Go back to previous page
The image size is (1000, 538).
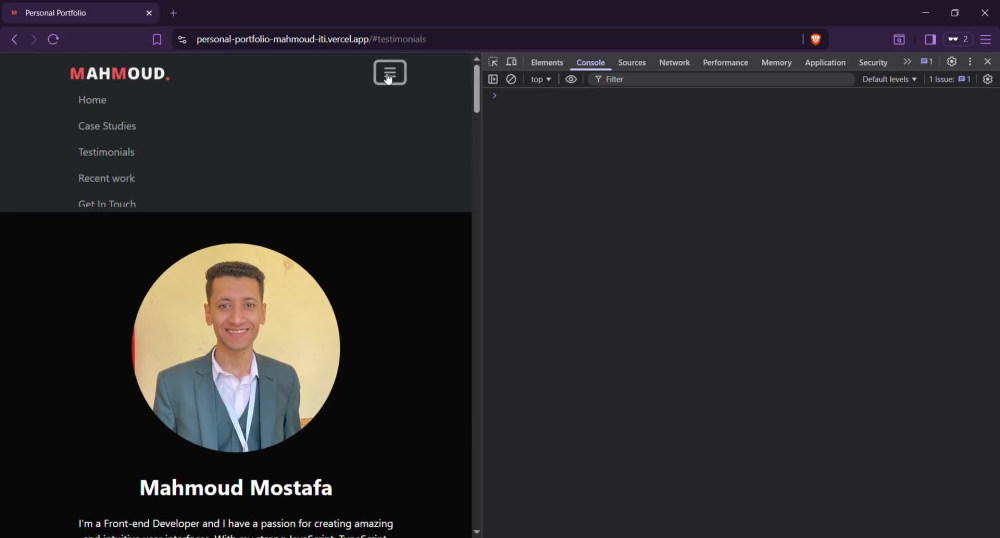[x=15, y=40]
